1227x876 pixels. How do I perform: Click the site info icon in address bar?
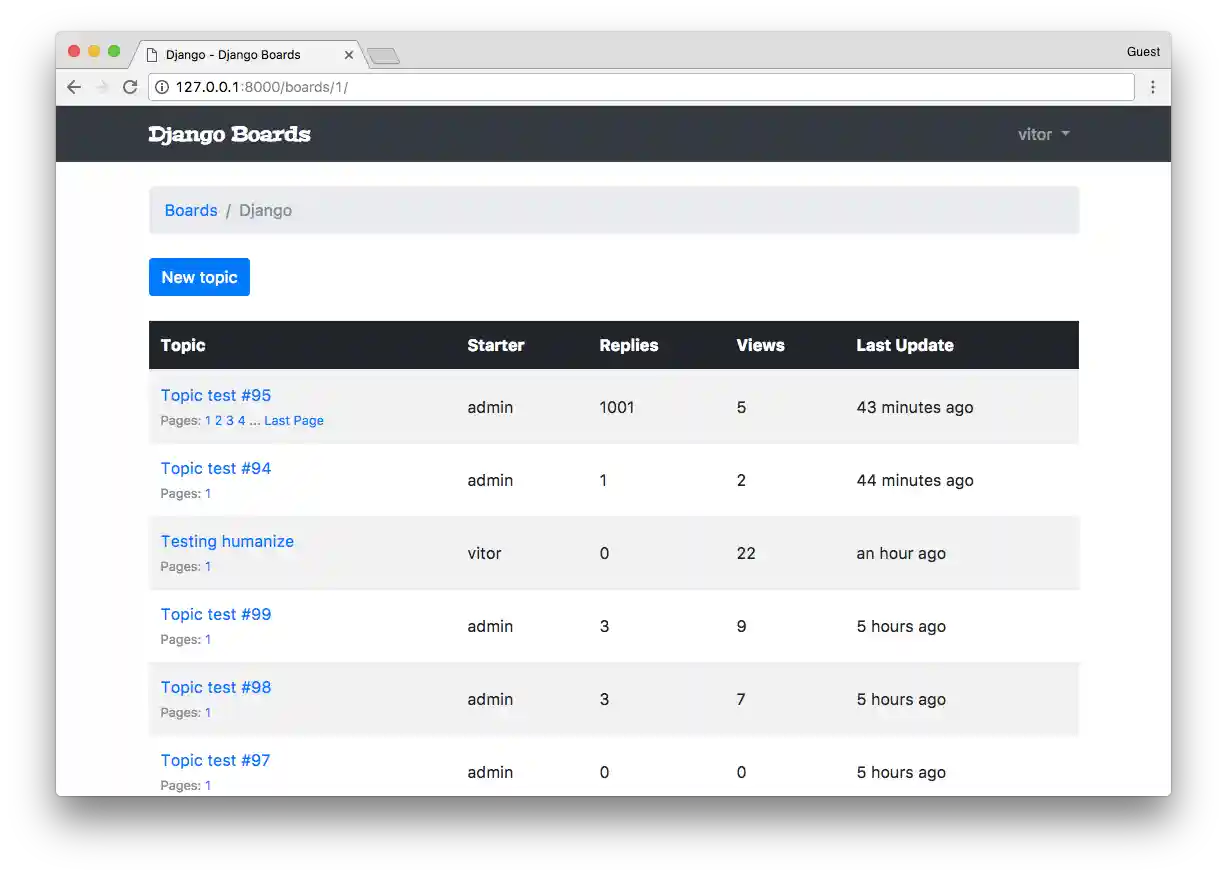click(x=163, y=87)
